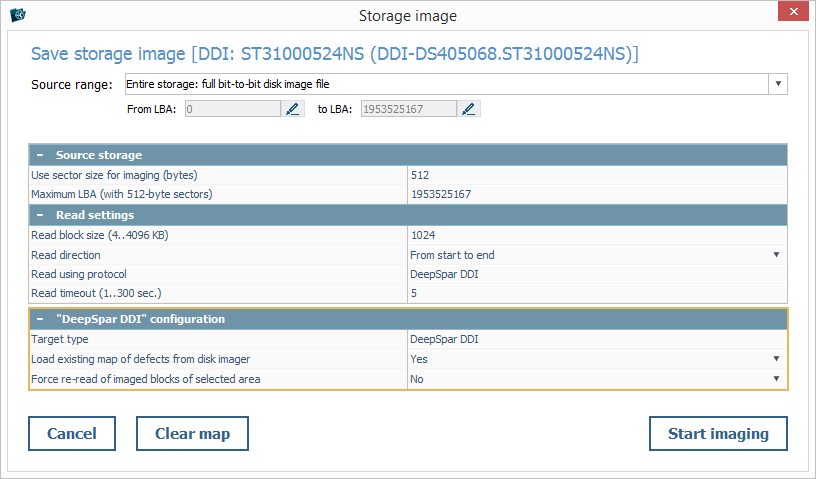Screen dimensions: 816x479
Task: Click the app icon in title bar
Action: pos(17,14)
